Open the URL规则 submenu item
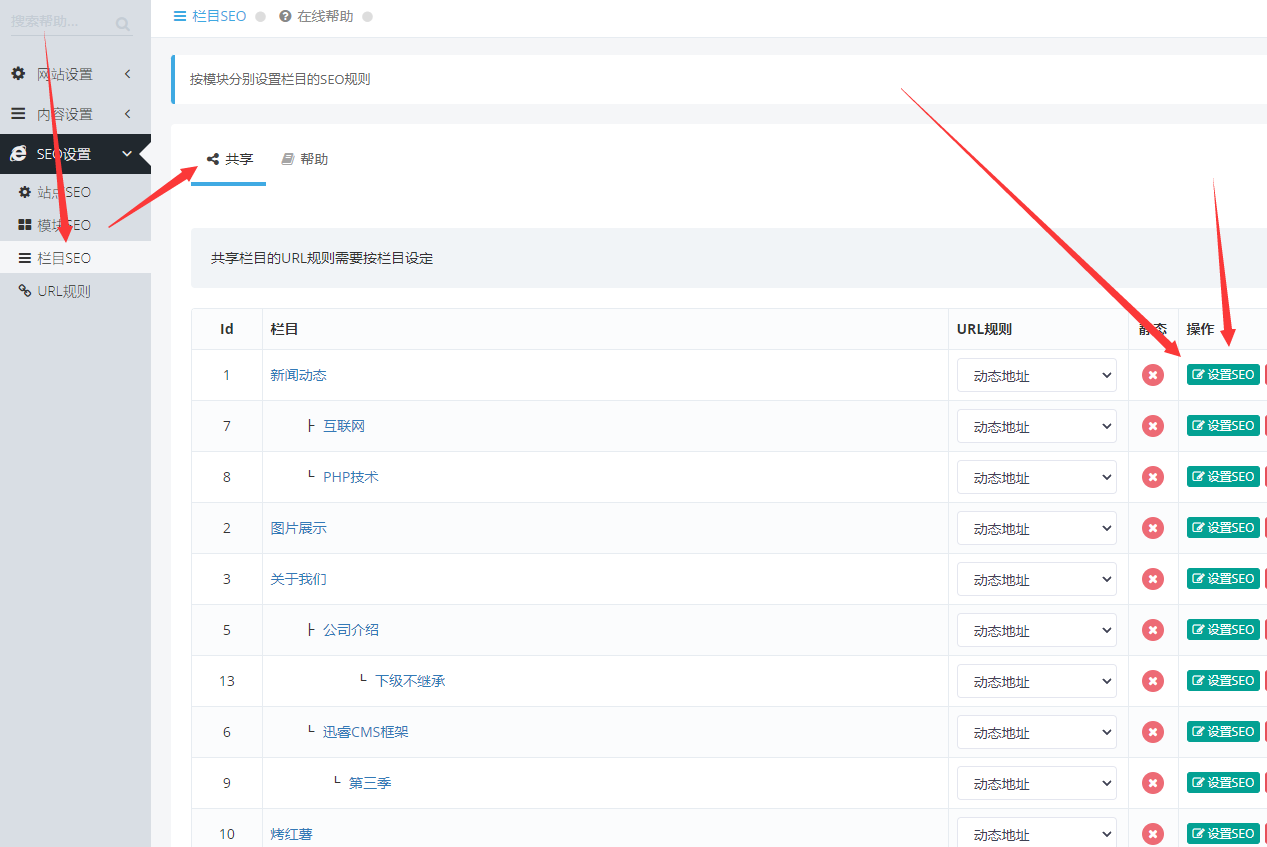The height and width of the screenshot is (847, 1267). click(75, 291)
